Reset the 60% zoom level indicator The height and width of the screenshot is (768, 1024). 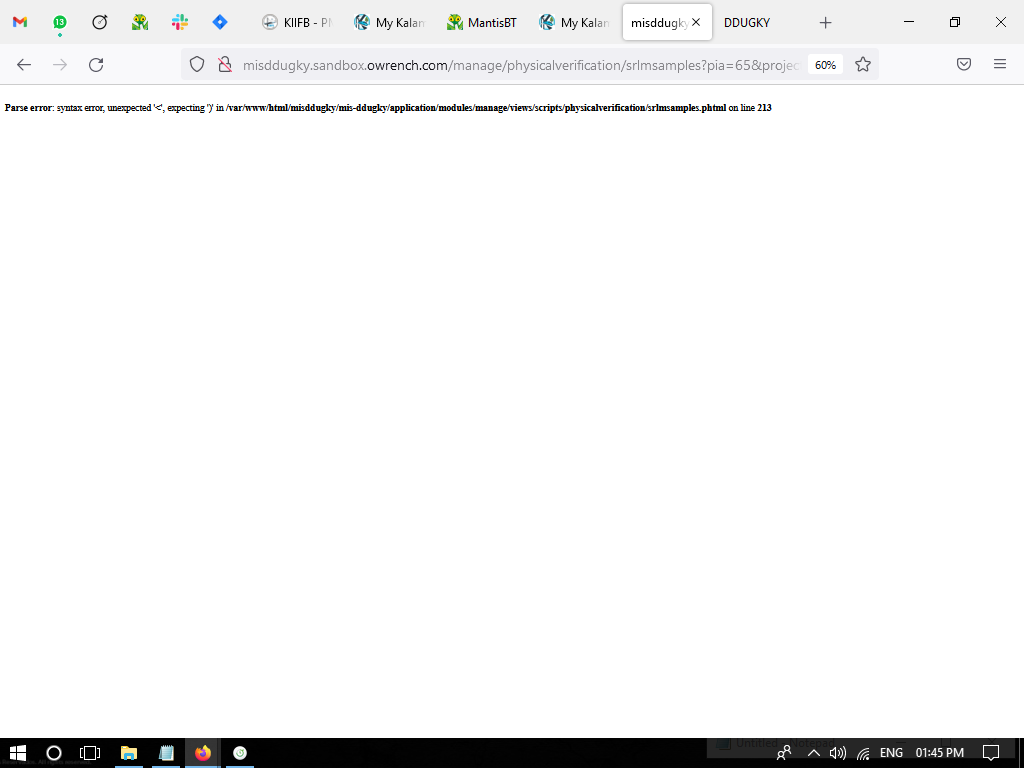[825, 65]
